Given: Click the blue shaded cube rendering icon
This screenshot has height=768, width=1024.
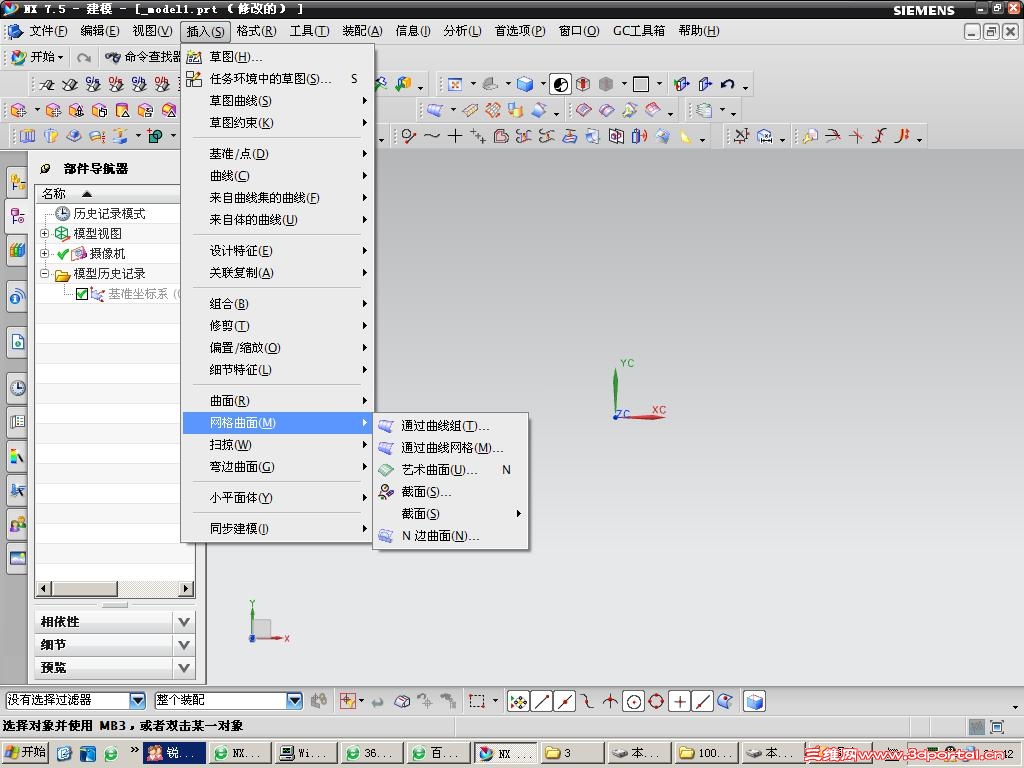Looking at the screenshot, I should coord(524,84).
